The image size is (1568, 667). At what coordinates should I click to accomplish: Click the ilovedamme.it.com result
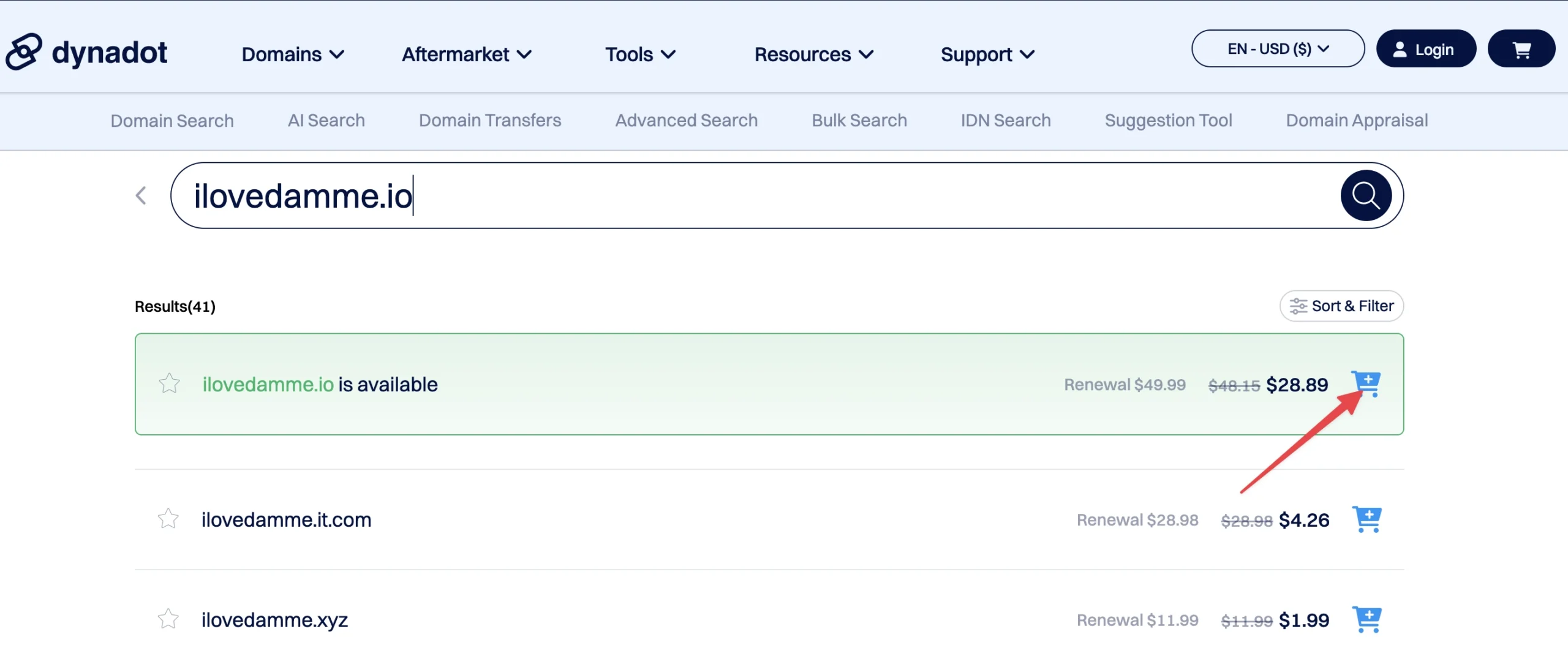286,520
